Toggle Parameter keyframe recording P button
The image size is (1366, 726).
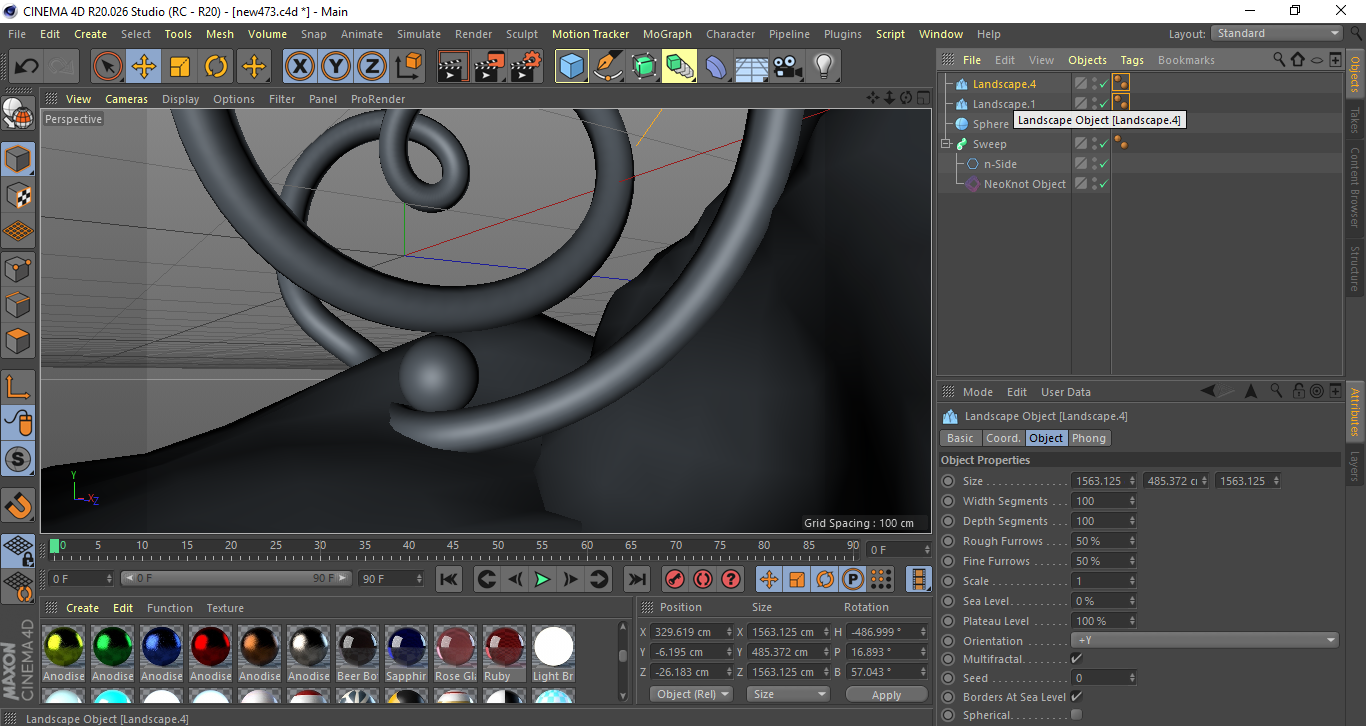coord(853,579)
